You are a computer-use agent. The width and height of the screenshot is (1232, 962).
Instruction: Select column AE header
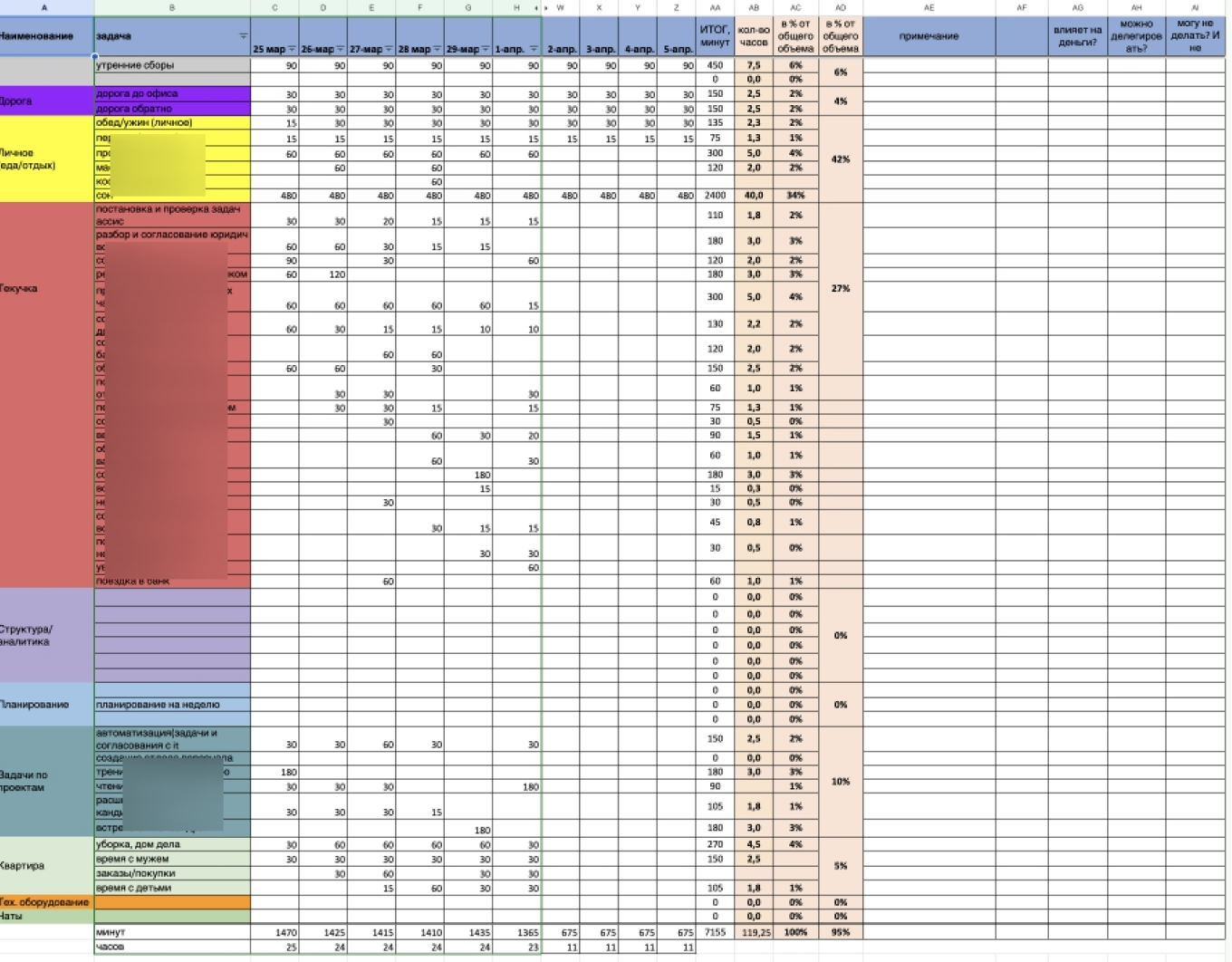[x=929, y=7]
